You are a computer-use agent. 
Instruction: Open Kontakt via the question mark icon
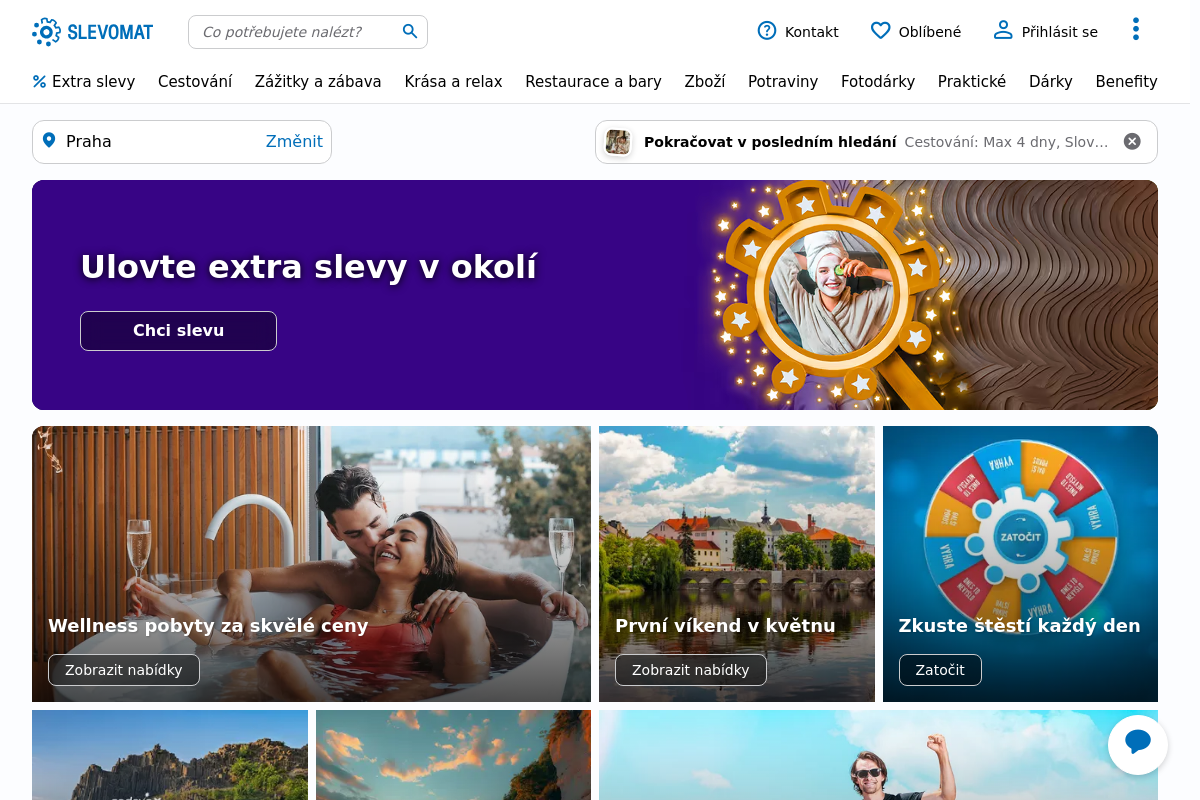[x=766, y=31]
